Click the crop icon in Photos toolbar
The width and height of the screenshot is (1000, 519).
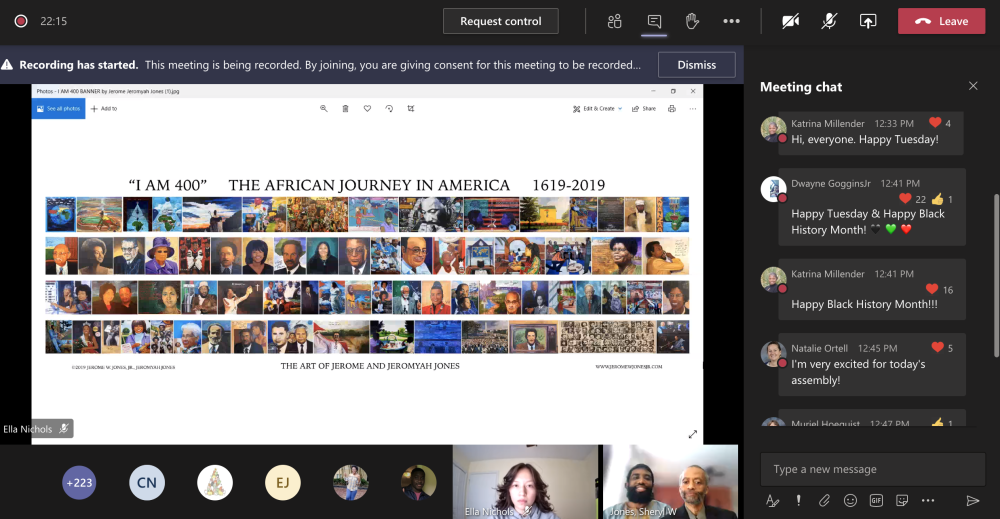pyautogui.click(x=411, y=108)
